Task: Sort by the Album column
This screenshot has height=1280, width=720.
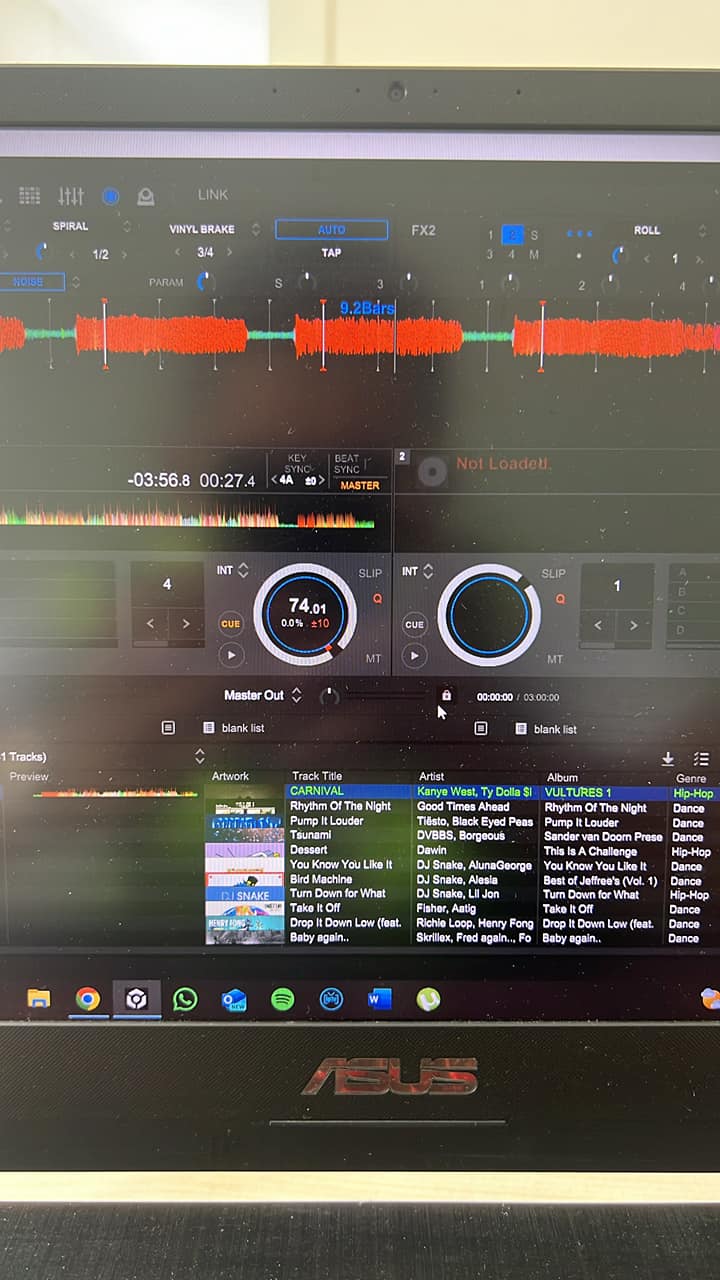Action: (562, 777)
